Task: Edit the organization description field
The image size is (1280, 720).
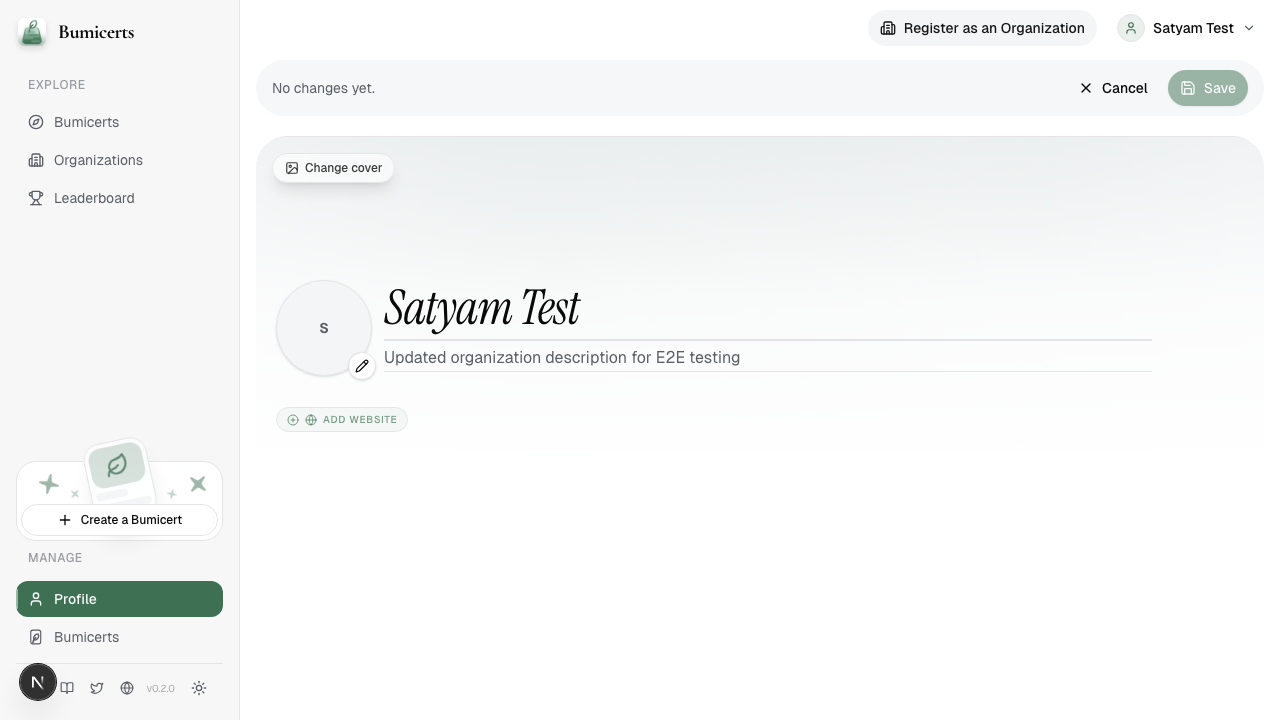Action: 768,358
